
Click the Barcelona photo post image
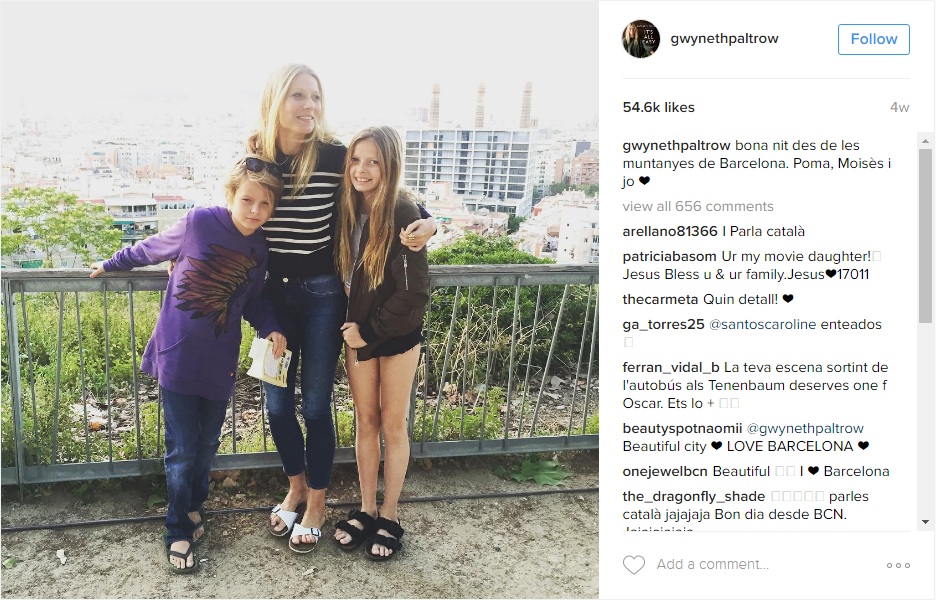tap(300, 300)
